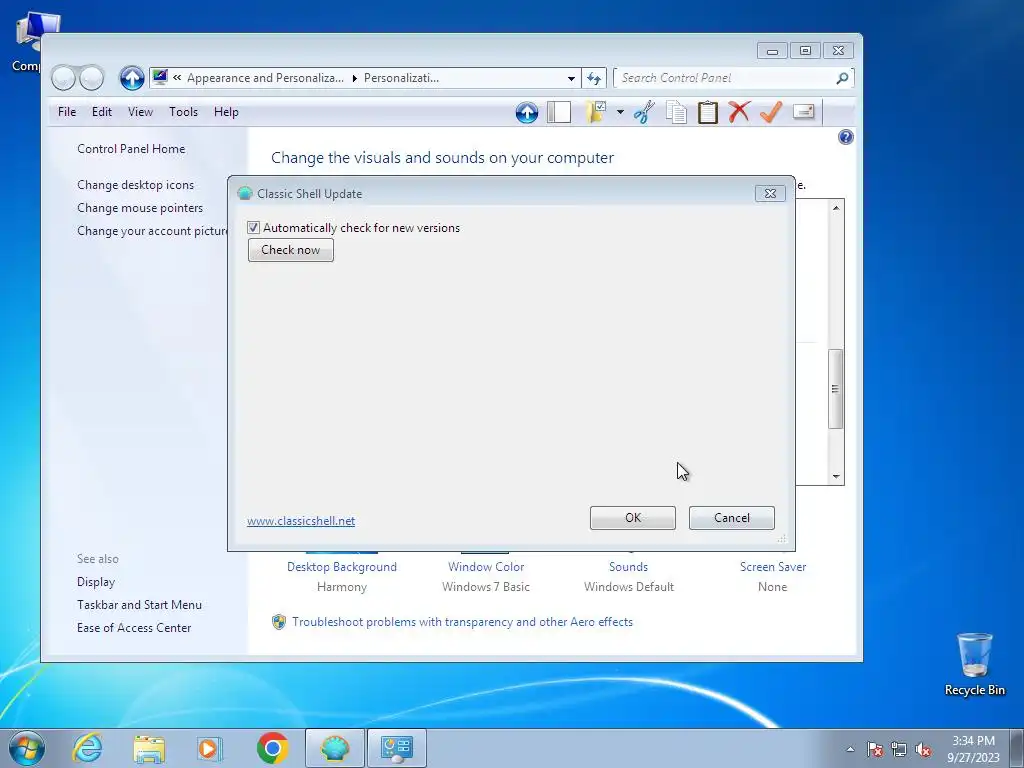Open the Tools menu

coord(184,112)
